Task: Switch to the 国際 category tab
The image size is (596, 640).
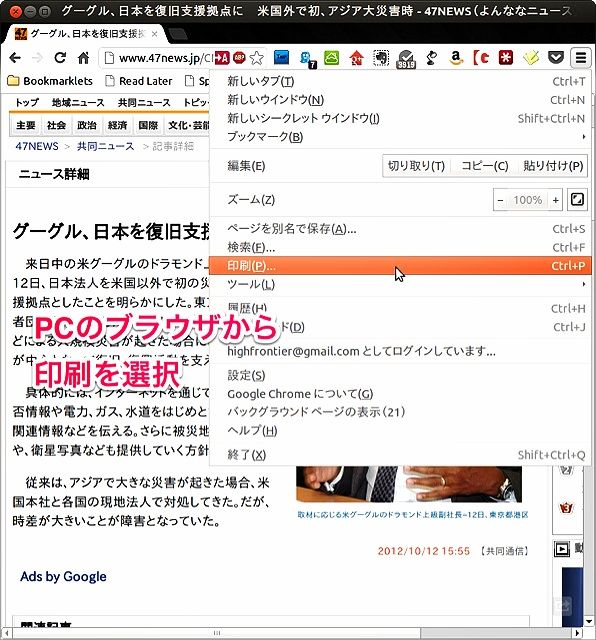Action: coord(148,125)
